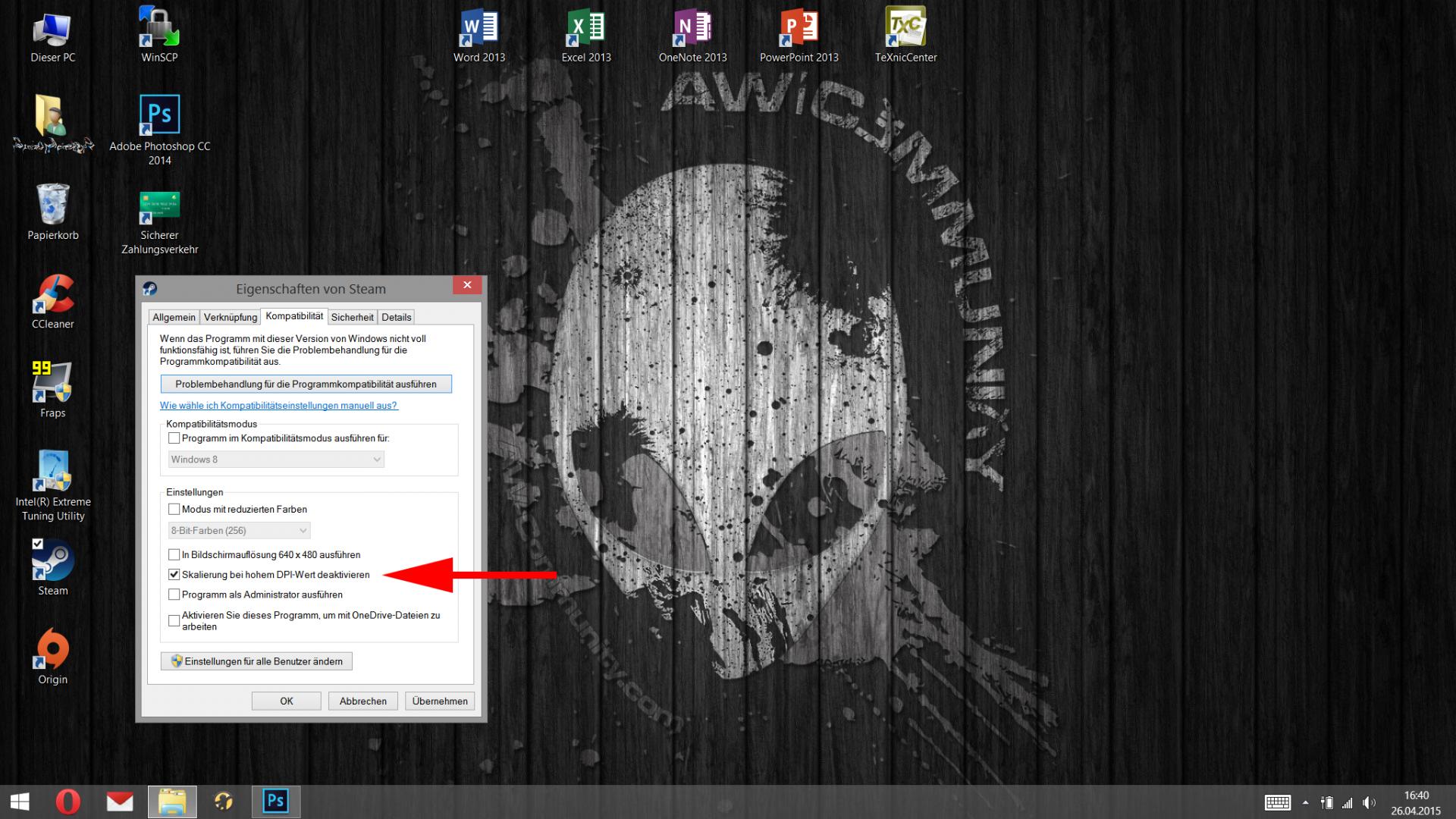
Task: Launch WinSCP from the desktop
Action: tap(159, 34)
